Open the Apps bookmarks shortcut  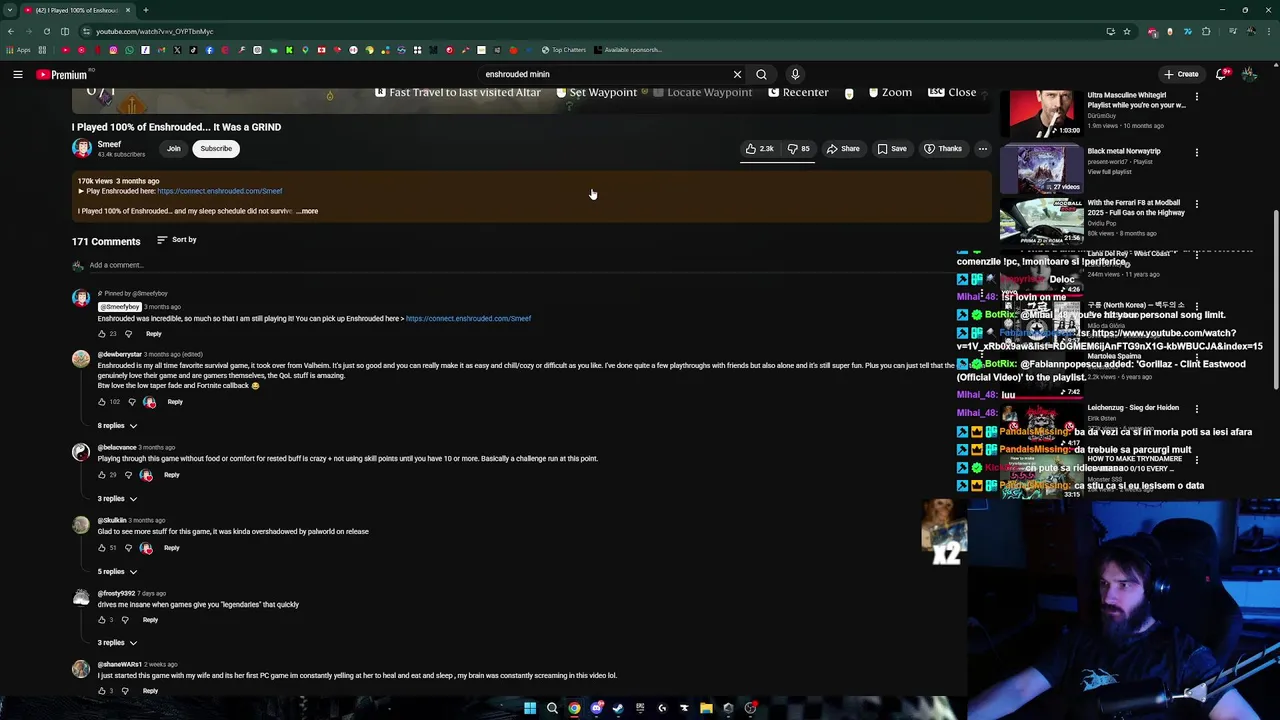point(18,50)
